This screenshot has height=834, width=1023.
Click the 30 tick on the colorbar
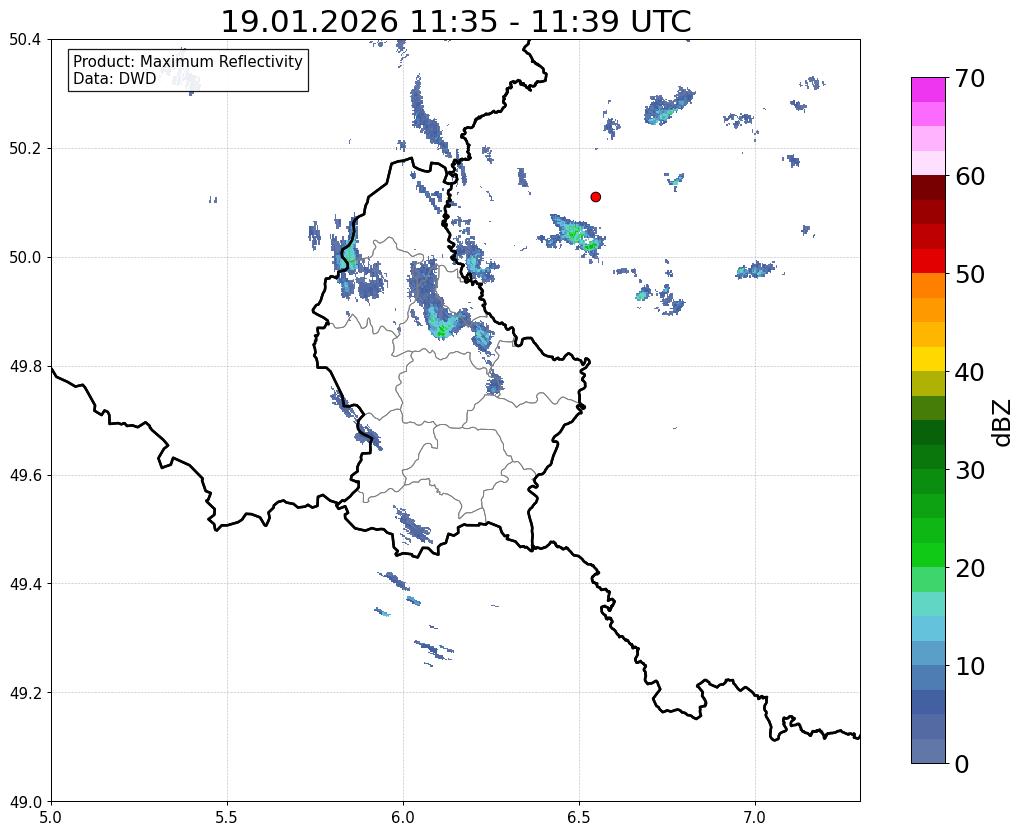pos(970,470)
